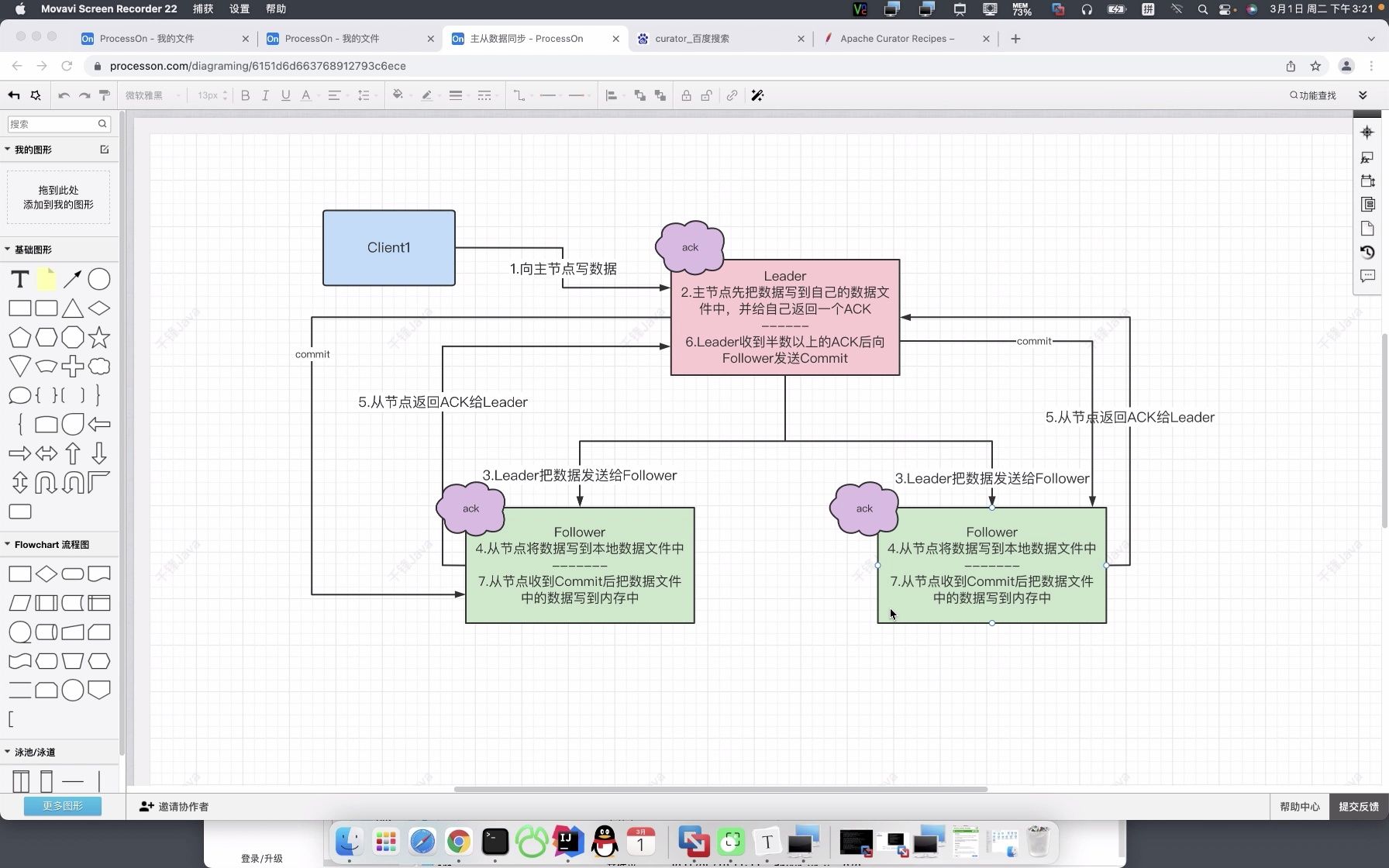
Task: Toggle bold formatting
Action: pyautogui.click(x=245, y=95)
